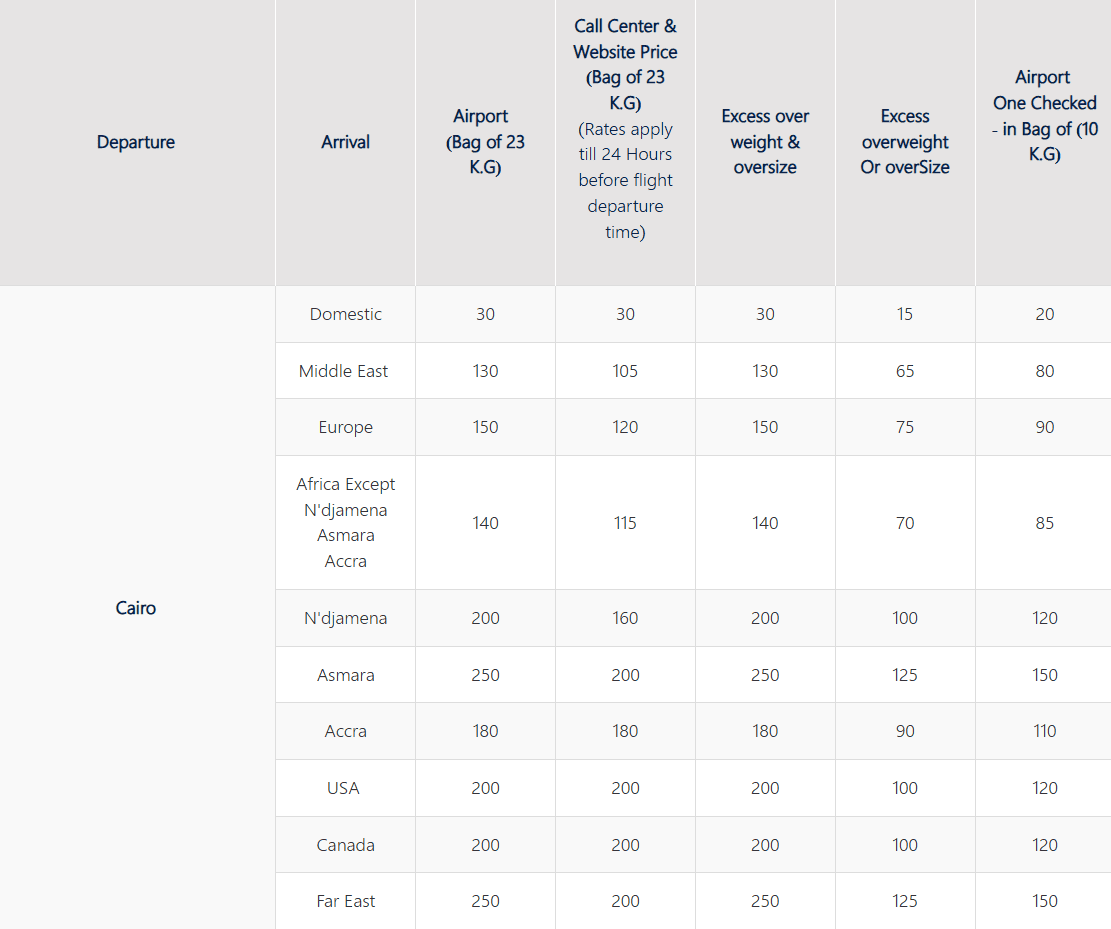Click the Accra arrival cell
1111x929 pixels.
click(x=345, y=731)
